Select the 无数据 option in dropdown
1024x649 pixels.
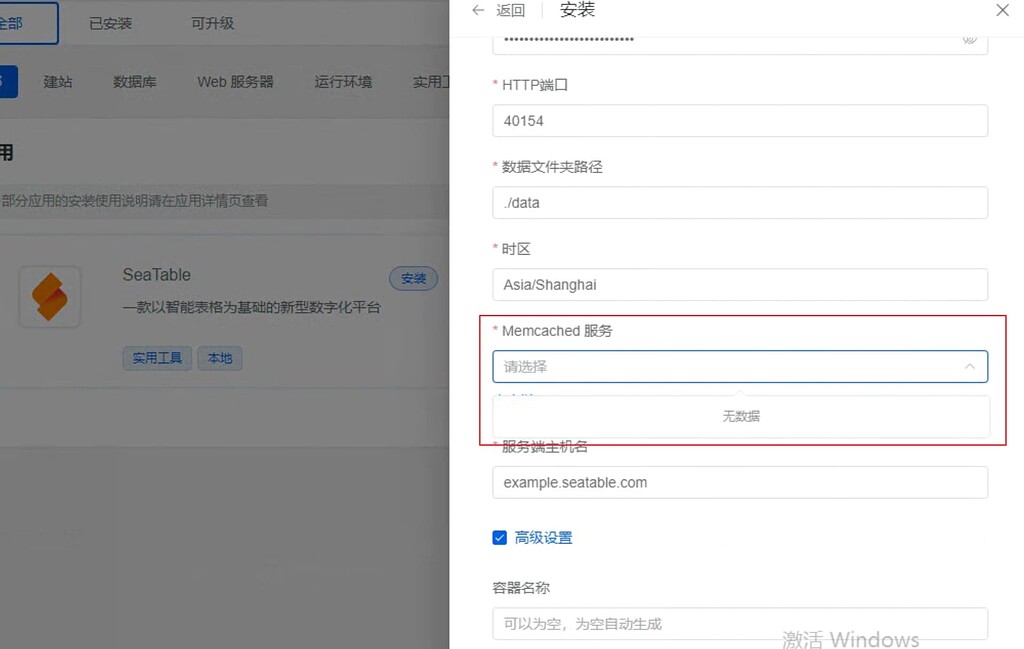740,416
